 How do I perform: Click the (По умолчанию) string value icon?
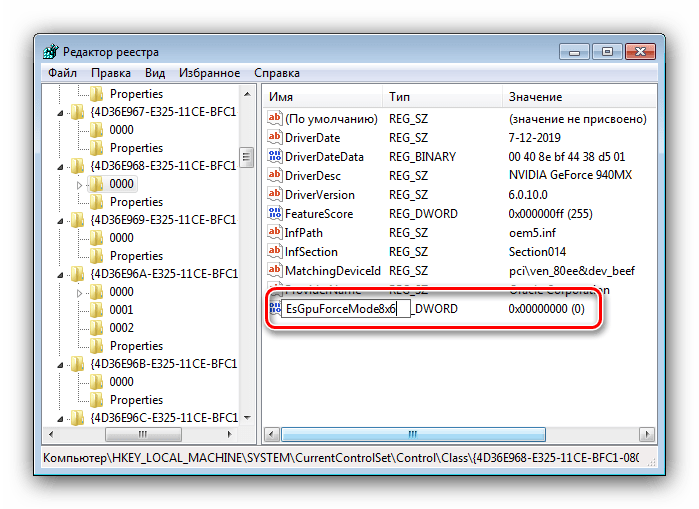coord(275,118)
